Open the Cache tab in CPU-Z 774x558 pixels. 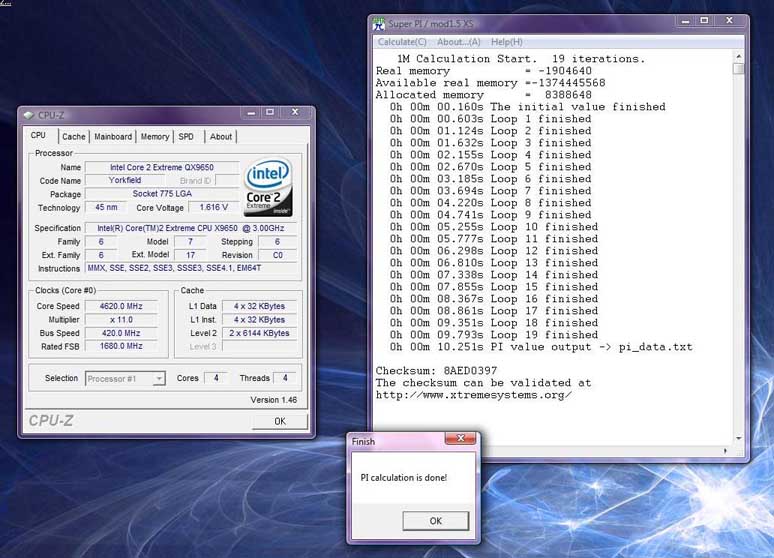coord(74,137)
